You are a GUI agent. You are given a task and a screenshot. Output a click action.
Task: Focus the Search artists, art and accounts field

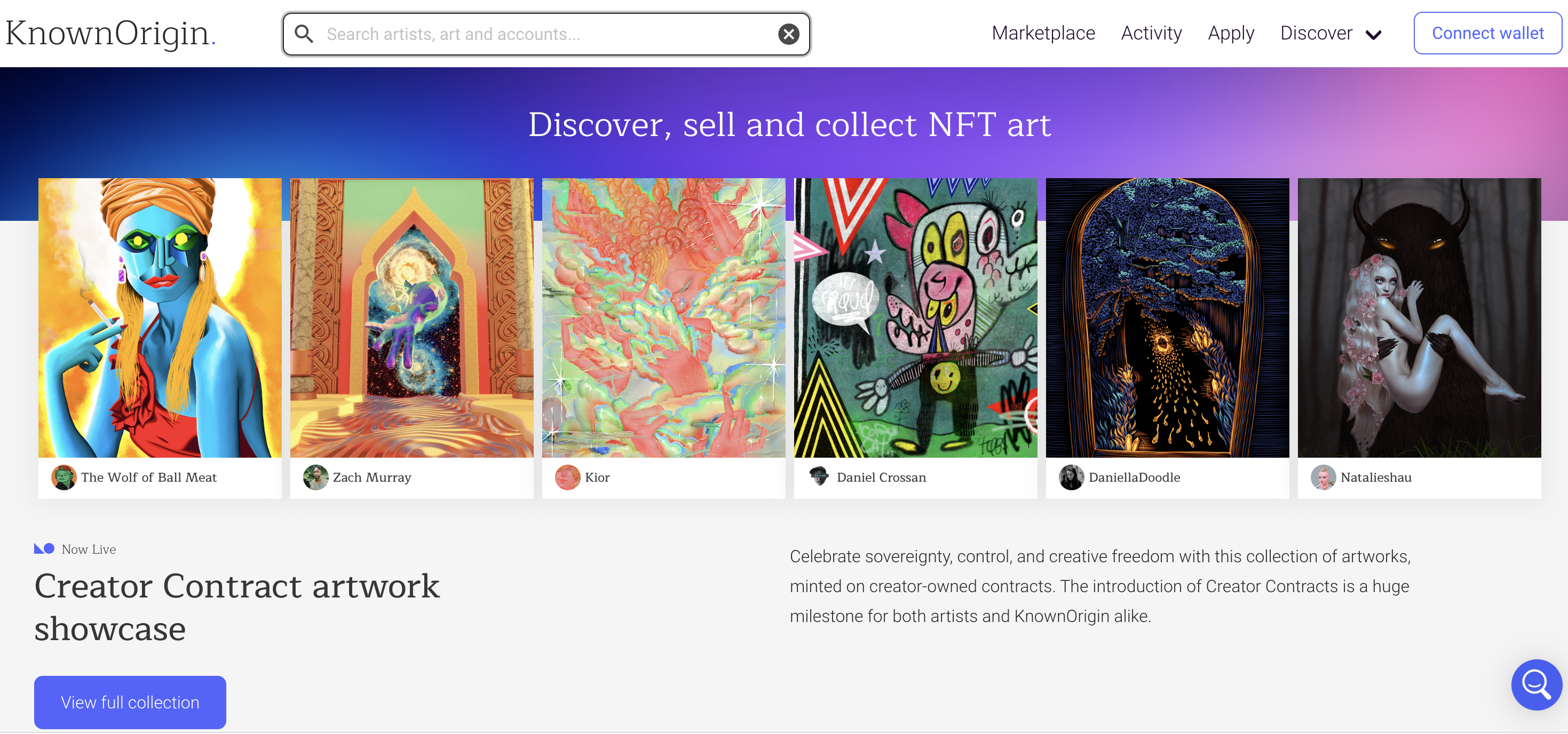[x=546, y=34]
